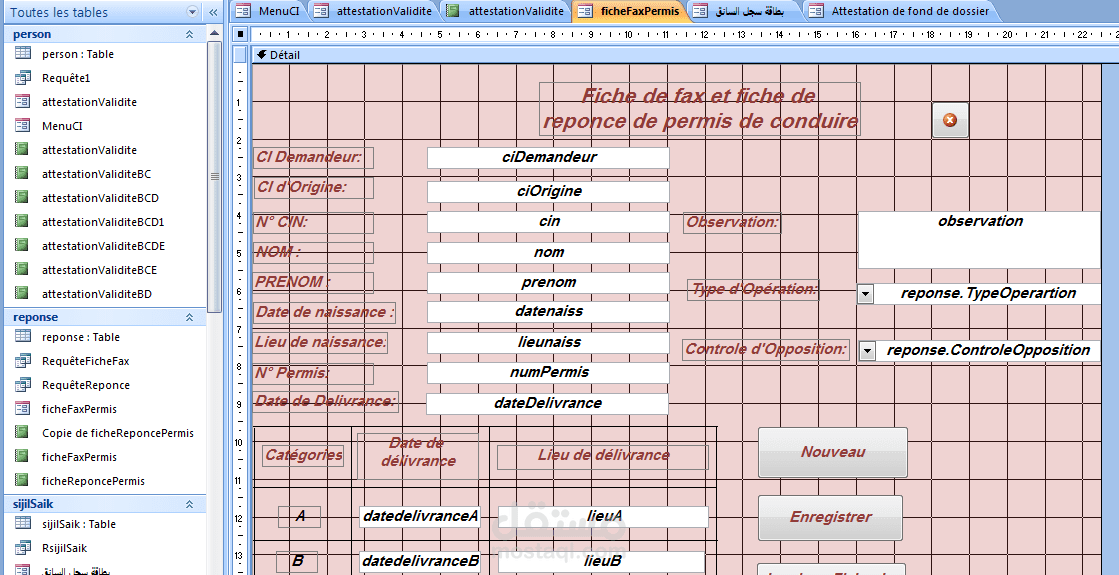The height and width of the screenshot is (575, 1119).
Task: Collapse the reponse group
Action: (190, 317)
